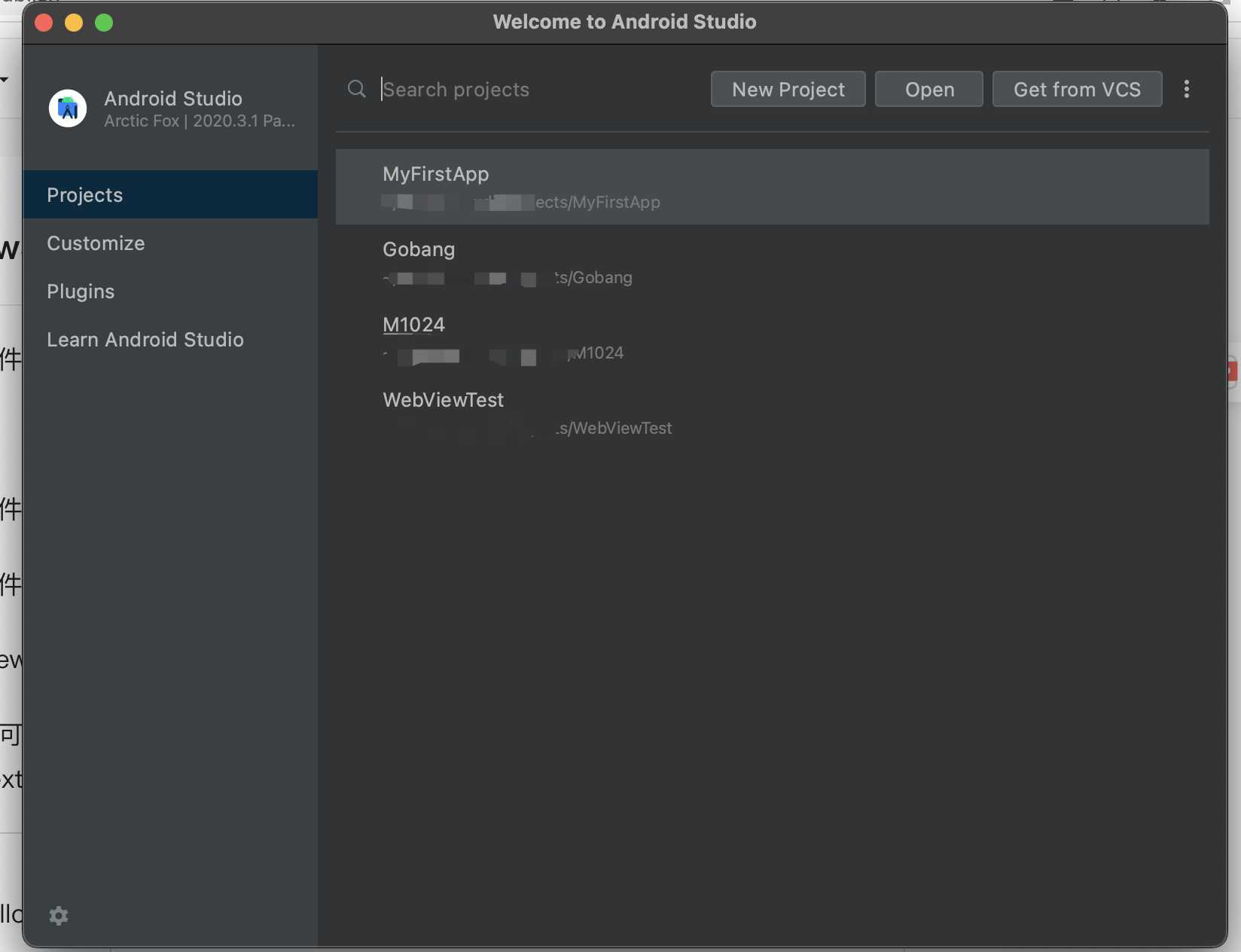Click the Get from VCS button
This screenshot has width=1241, height=952.
click(1078, 89)
